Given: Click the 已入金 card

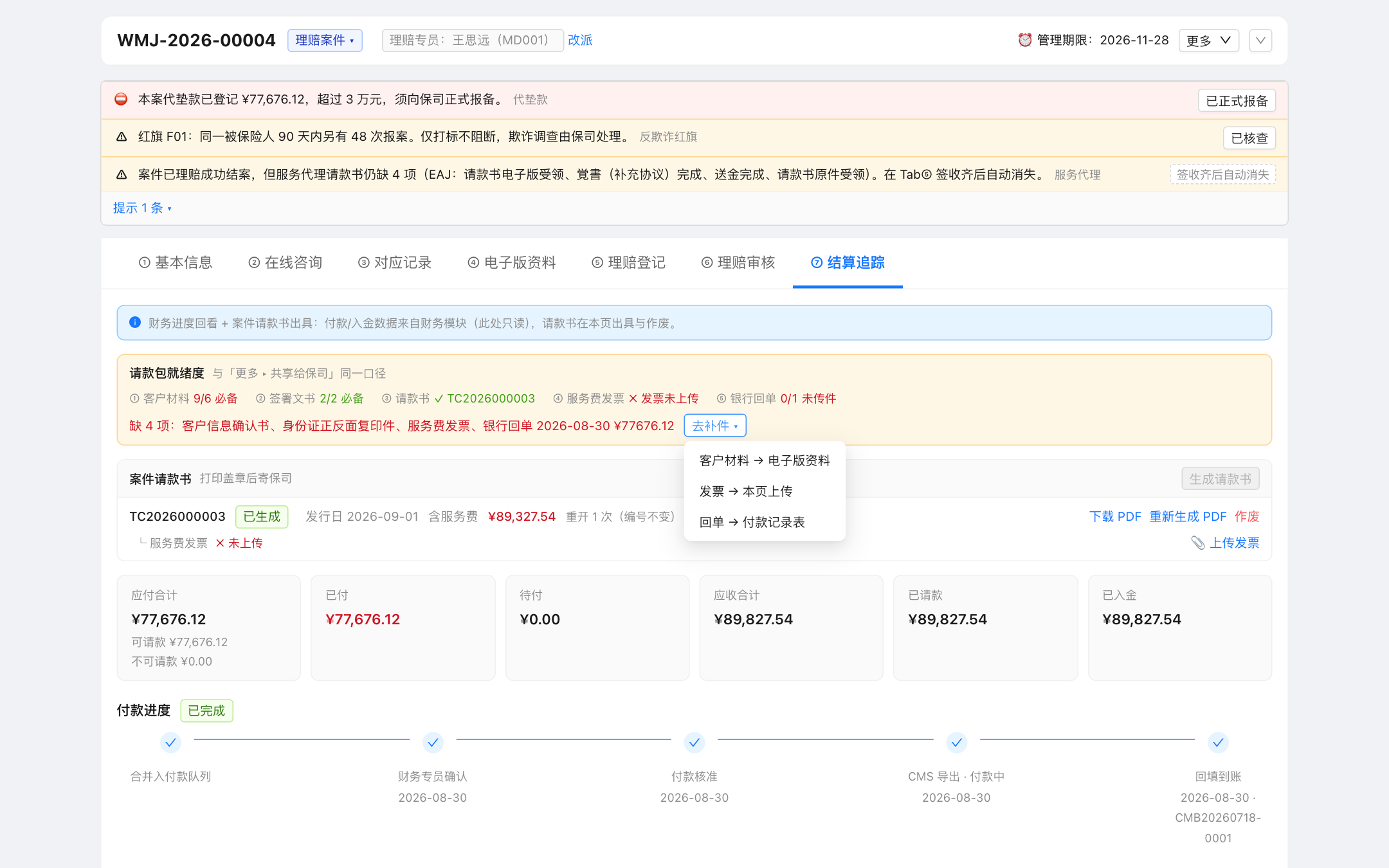Looking at the screenshot, I should (x=1180, y=628).
